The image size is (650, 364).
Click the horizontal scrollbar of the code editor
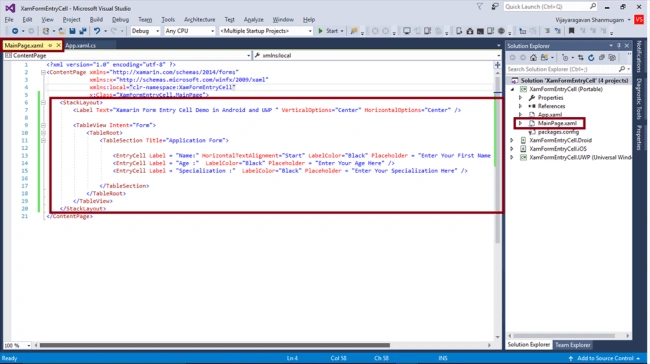[x=262, y=345]
